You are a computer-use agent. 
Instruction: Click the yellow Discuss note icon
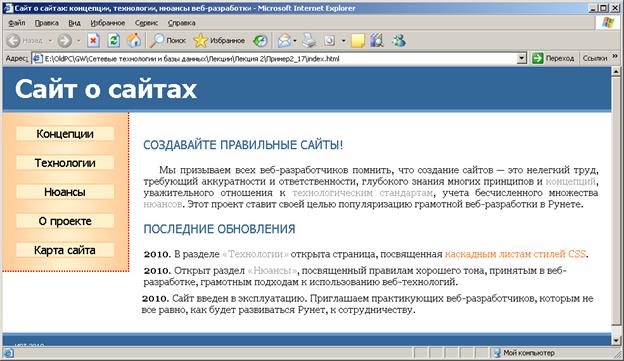tap(357, 41)
